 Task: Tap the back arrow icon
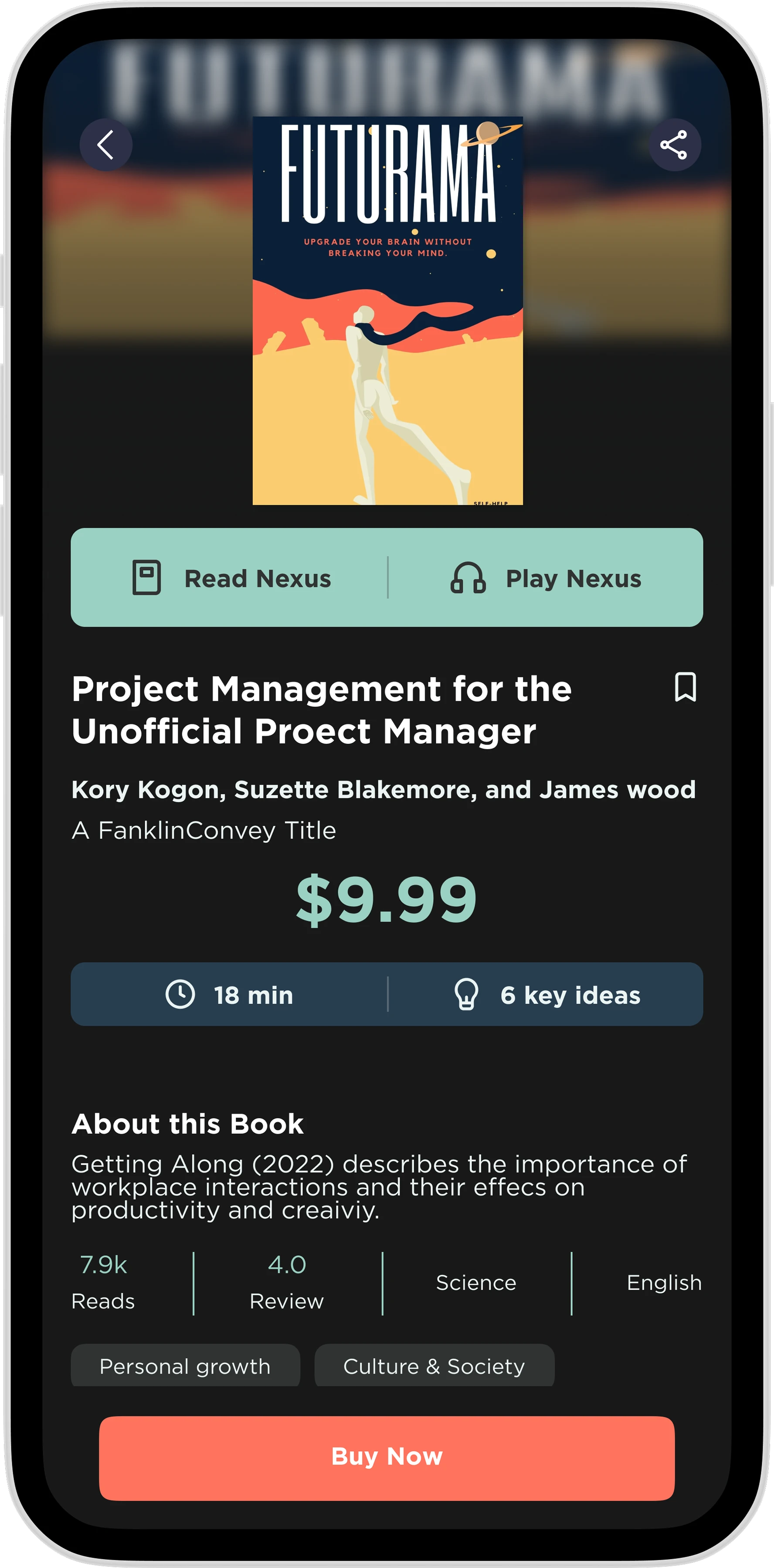(106, 145)
